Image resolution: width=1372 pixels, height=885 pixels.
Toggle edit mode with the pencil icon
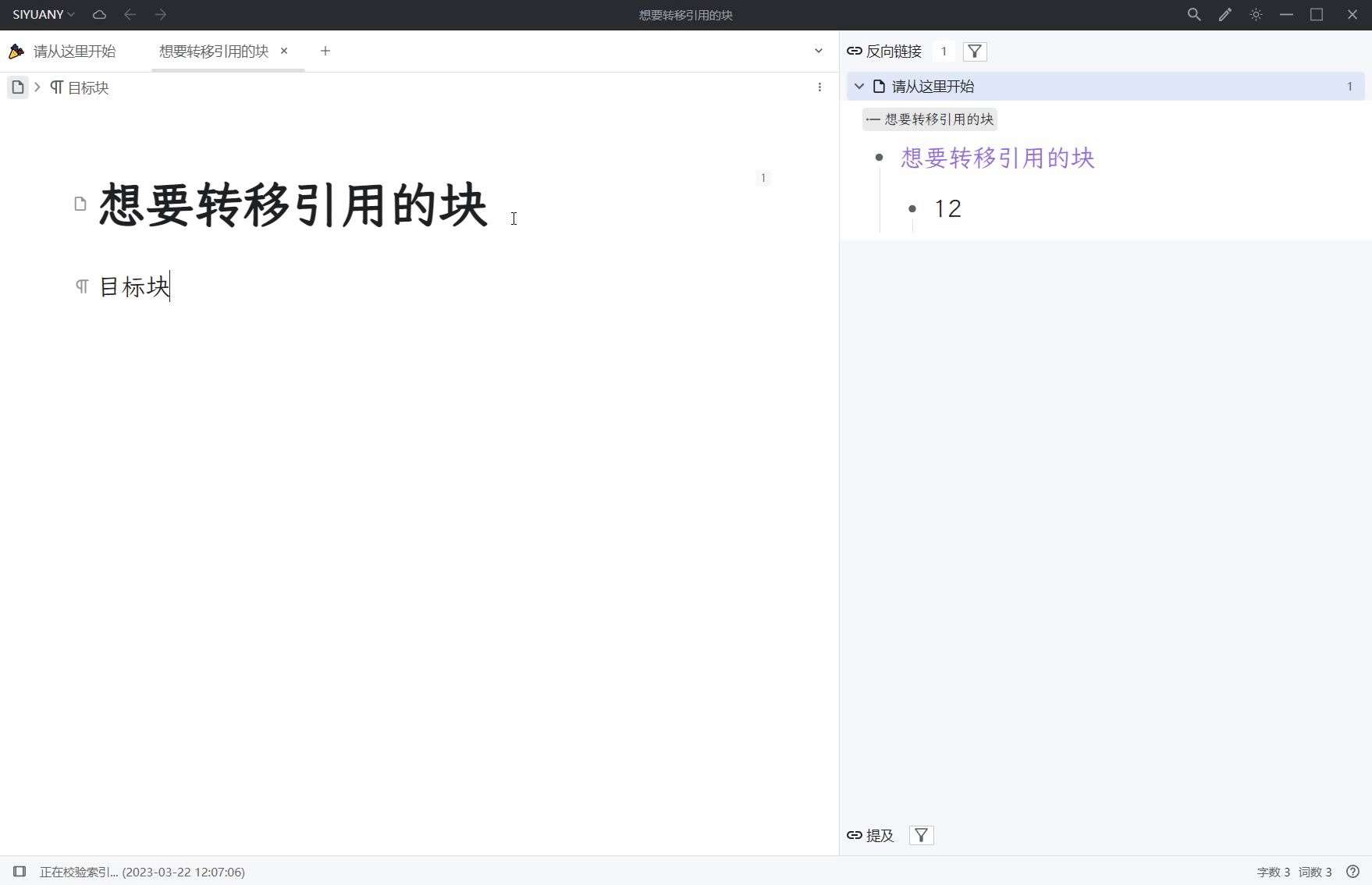[1224, 14]
